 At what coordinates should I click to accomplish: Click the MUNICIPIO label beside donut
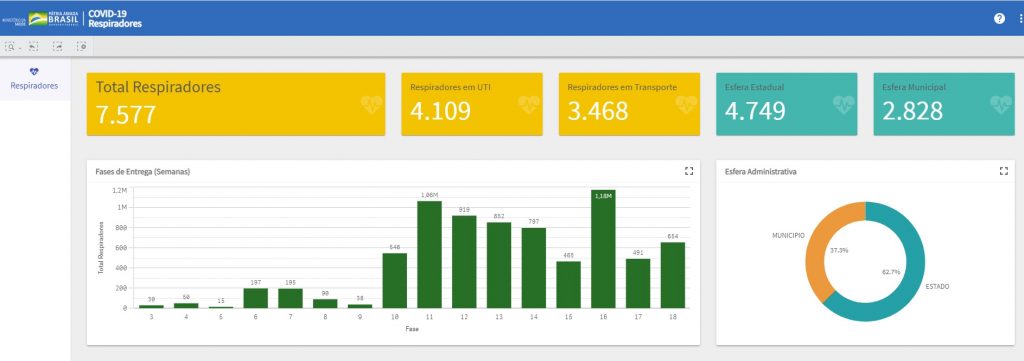tap(788, 235)
